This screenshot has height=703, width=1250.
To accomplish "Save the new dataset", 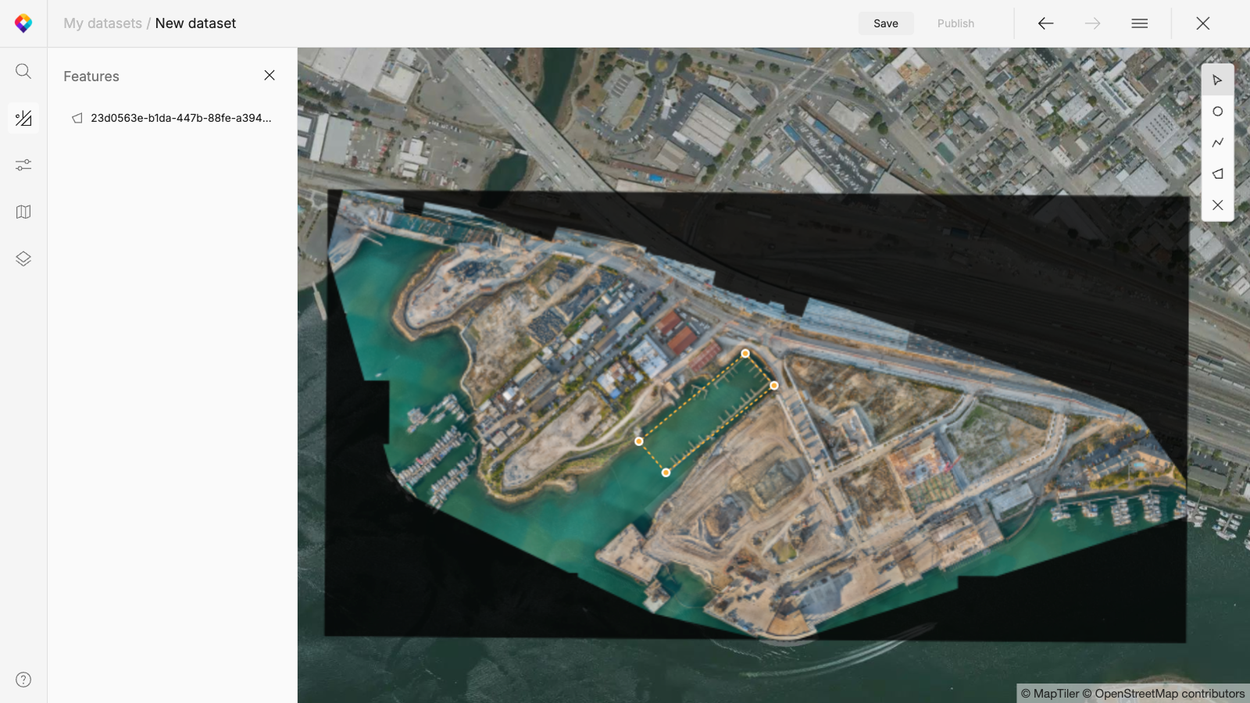I will coord(886,22).
